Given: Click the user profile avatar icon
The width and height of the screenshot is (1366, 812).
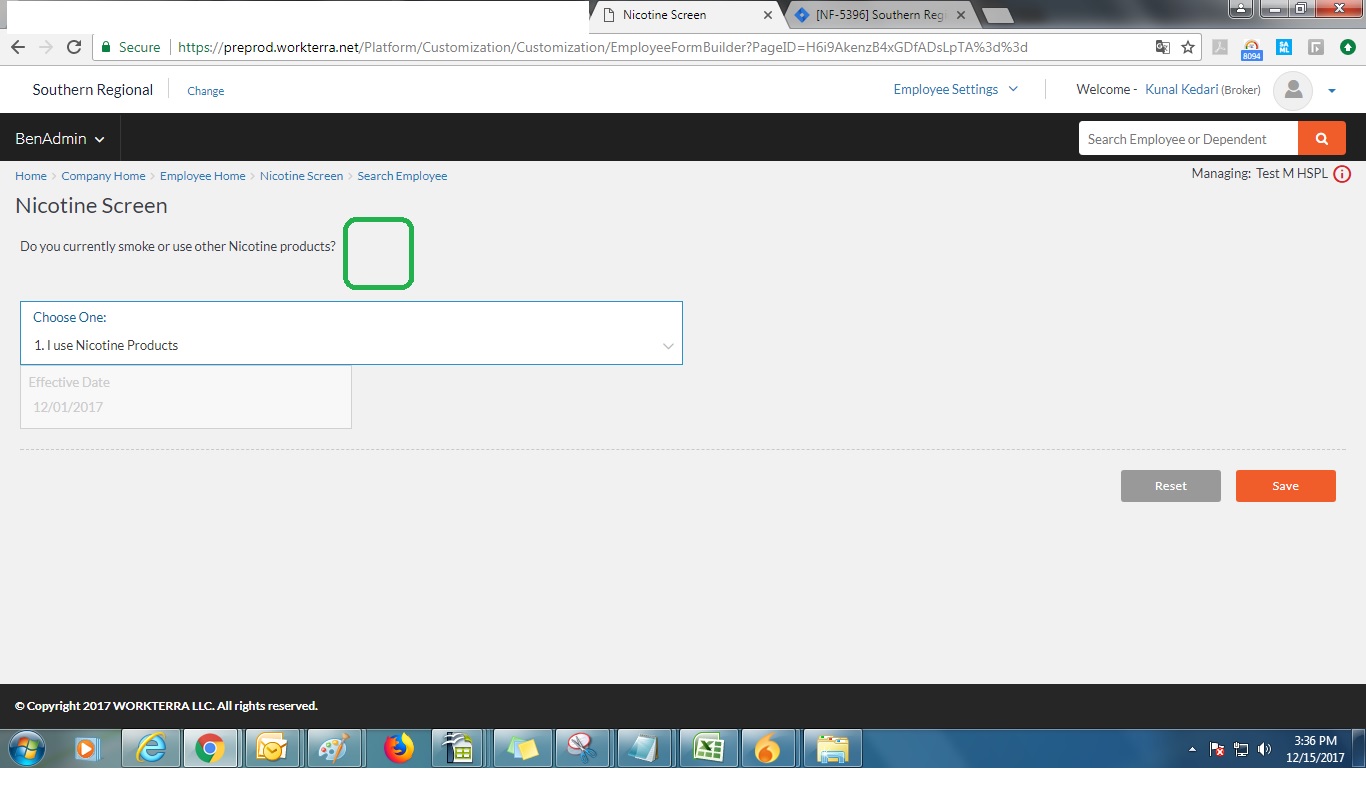Looking at the screenshot, I should 1292,90.
